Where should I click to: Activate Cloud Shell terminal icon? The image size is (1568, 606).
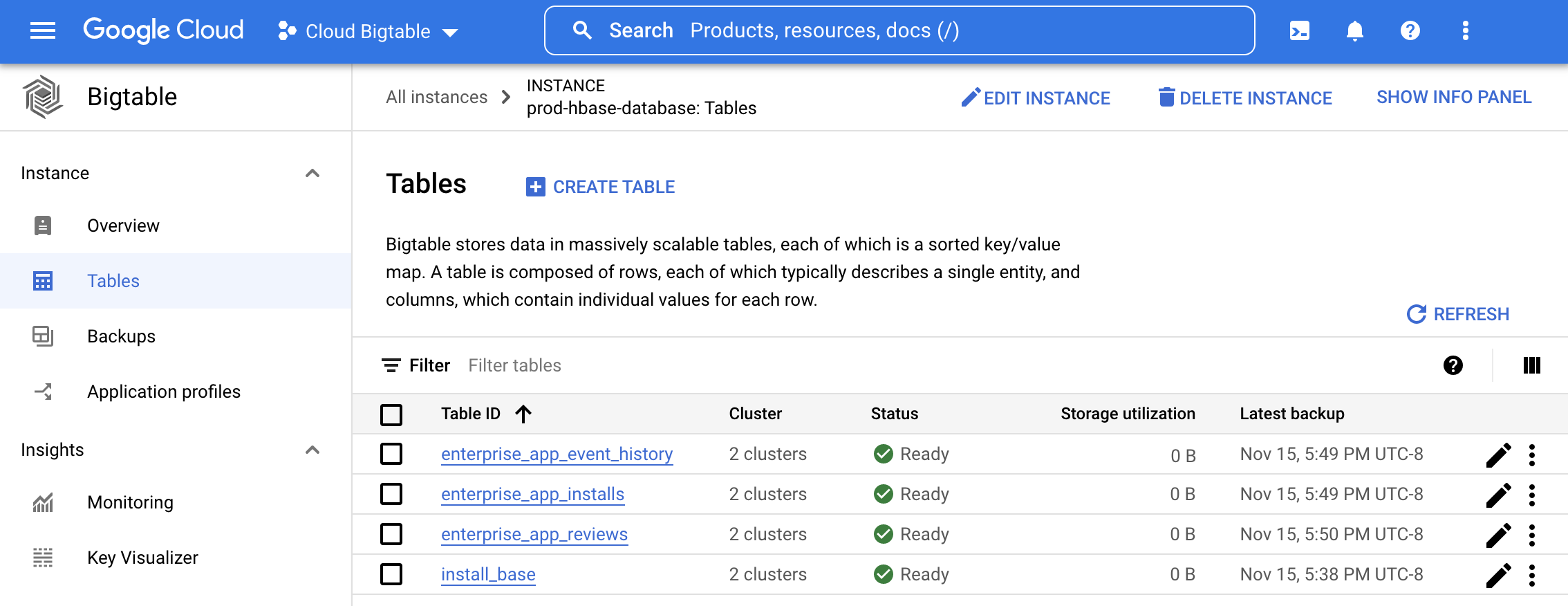coord(1299,30)
